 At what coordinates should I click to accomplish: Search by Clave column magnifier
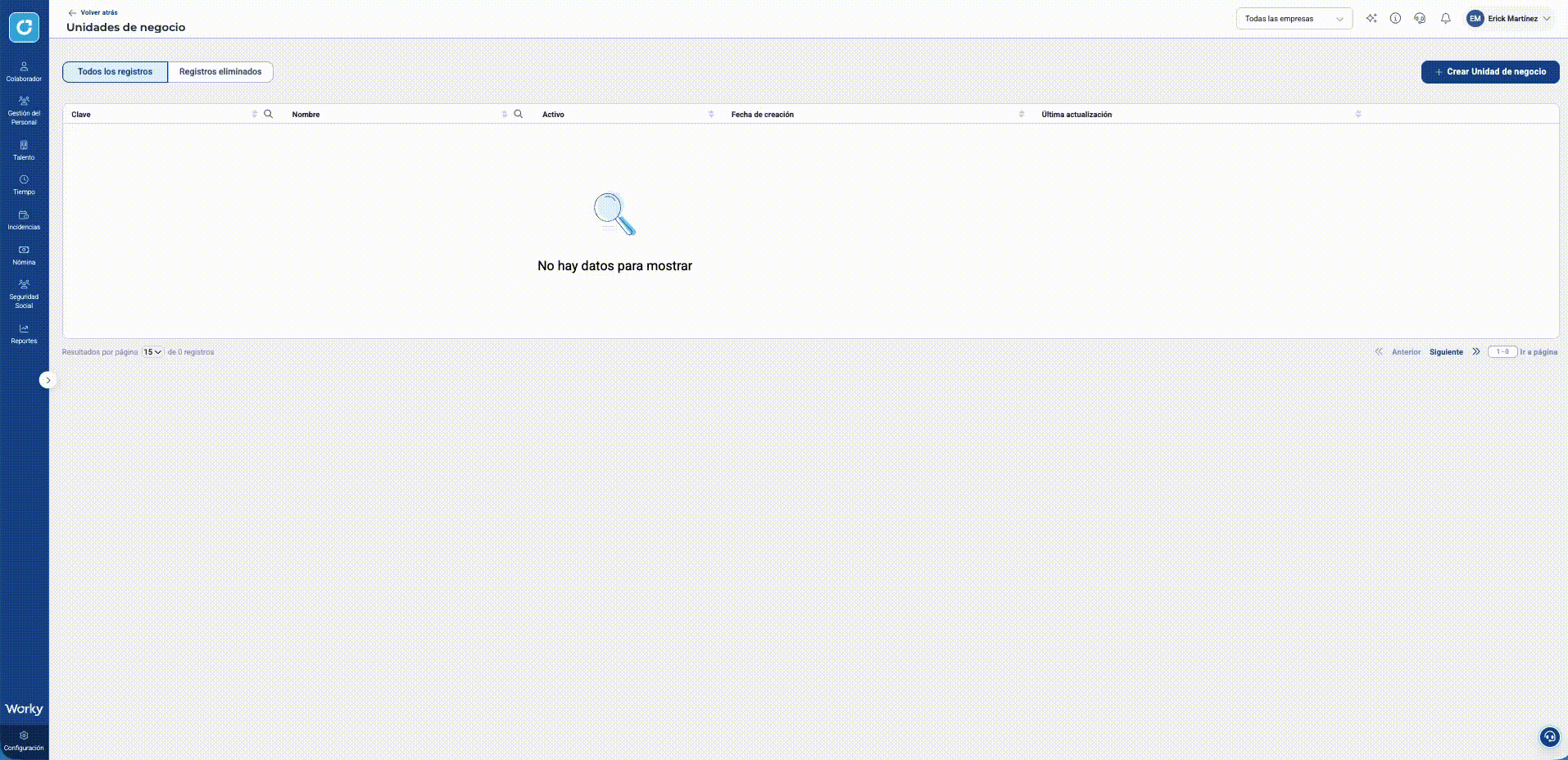click(268, 114)
